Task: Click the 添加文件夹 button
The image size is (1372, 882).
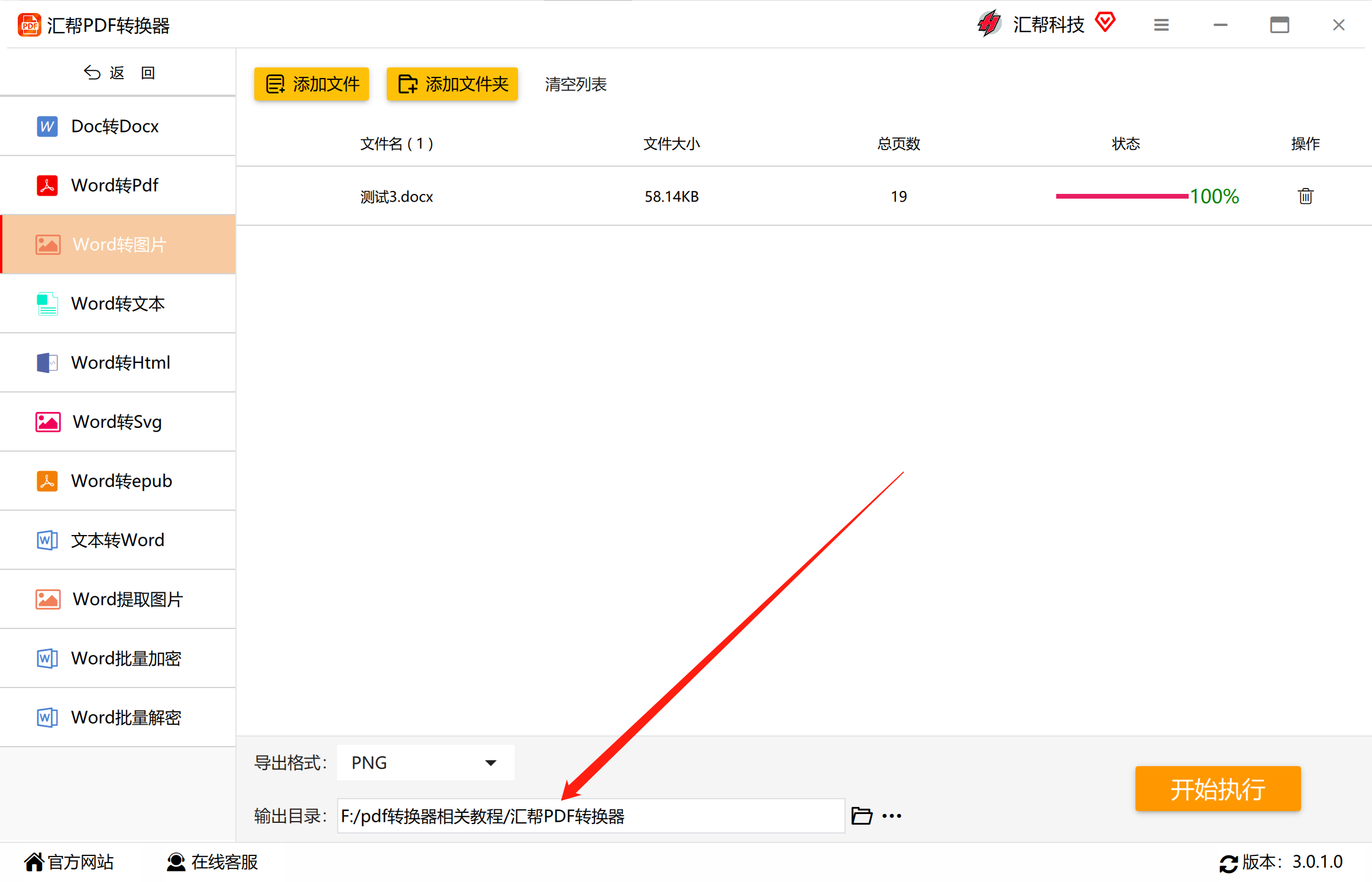Action: pos(452,84)
